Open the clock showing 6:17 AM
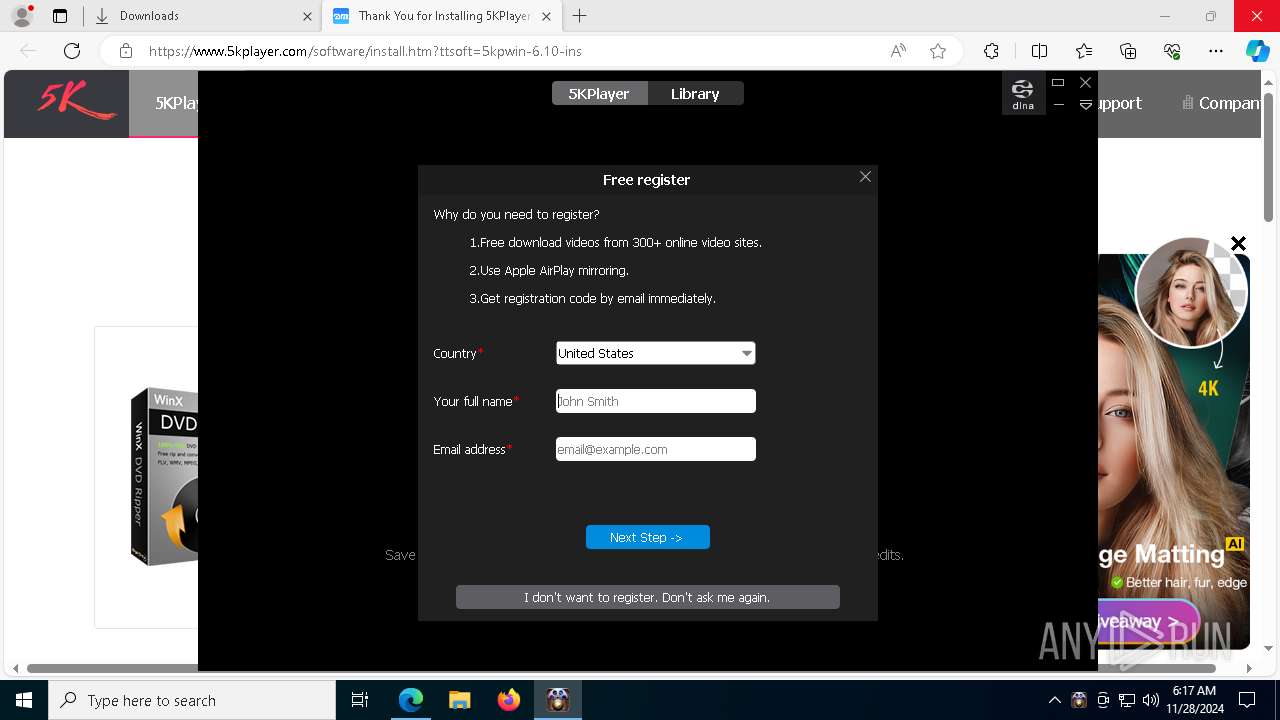This screenshot has height=720, width=1280. click(1193, 700)
